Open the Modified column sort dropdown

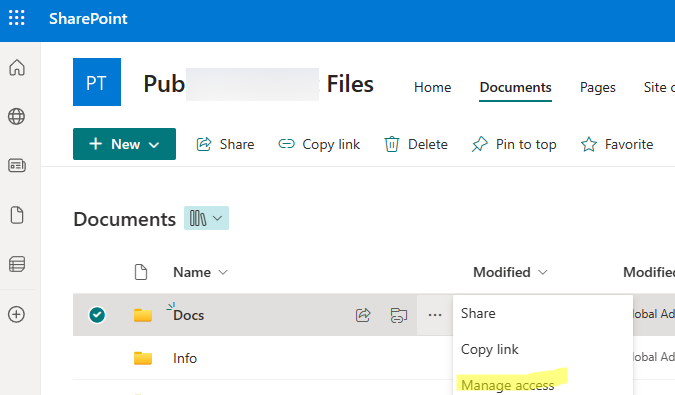510,272
